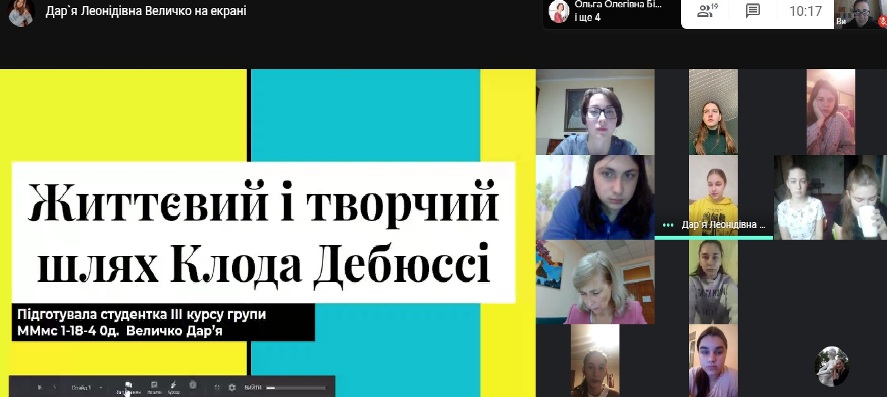Viewport: 887px width, 397px height.
Task: Open the Нотатки speaker notes tool
Action: 154,387
